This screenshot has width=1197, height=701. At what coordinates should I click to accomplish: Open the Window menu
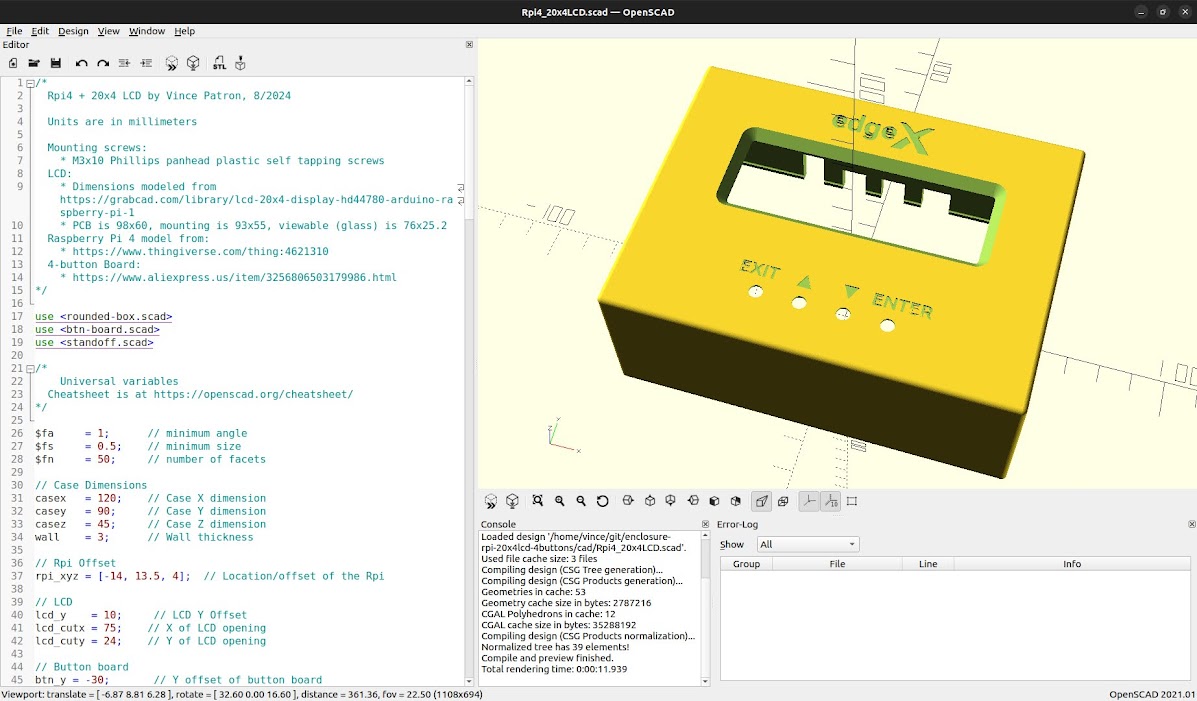pyautogui.click(x=147, y=31)
